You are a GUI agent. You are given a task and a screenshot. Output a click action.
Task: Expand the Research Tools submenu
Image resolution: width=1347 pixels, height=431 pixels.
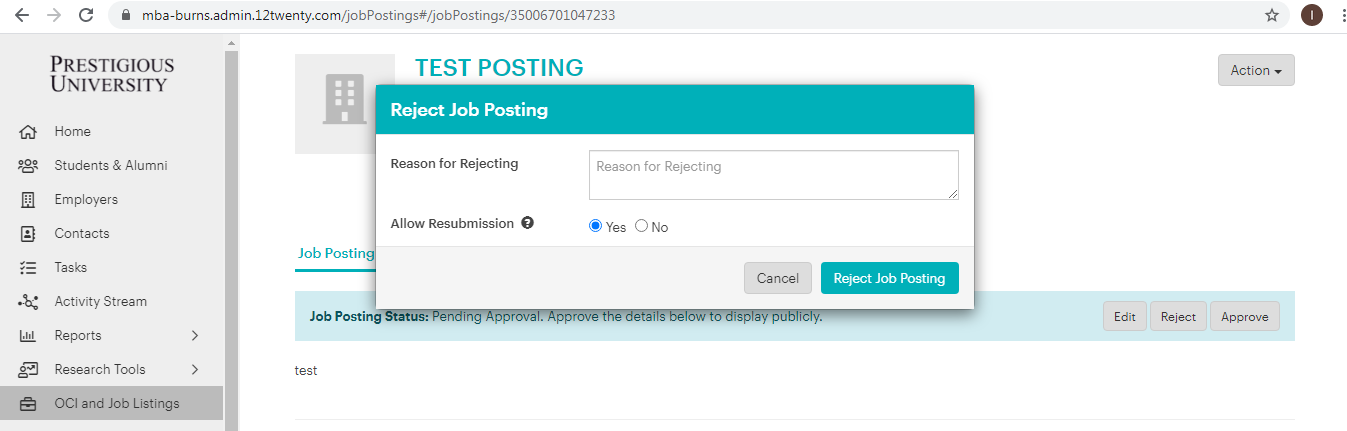tap(195, 370)
